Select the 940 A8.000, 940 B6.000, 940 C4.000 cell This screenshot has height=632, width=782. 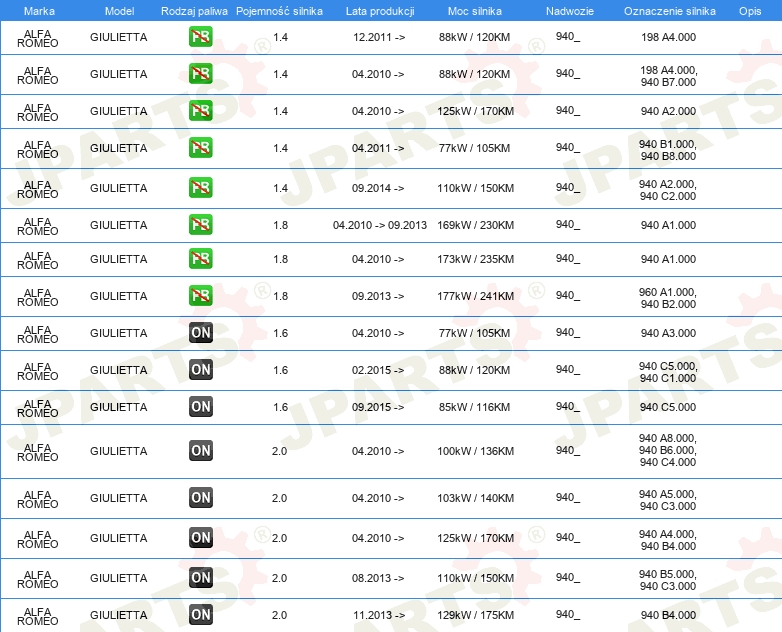[668, 450]
